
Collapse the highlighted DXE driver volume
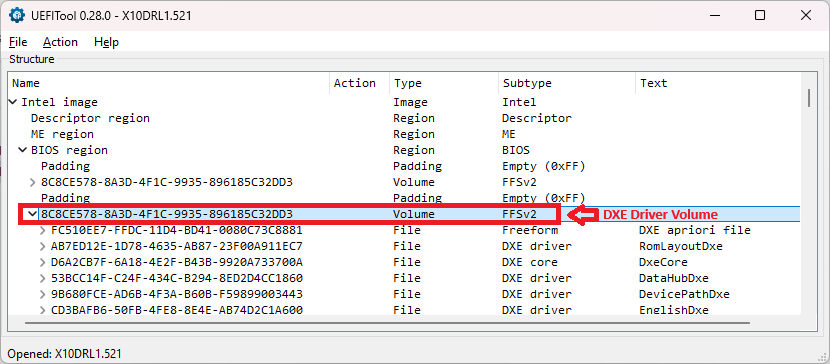tap(33, 214)
